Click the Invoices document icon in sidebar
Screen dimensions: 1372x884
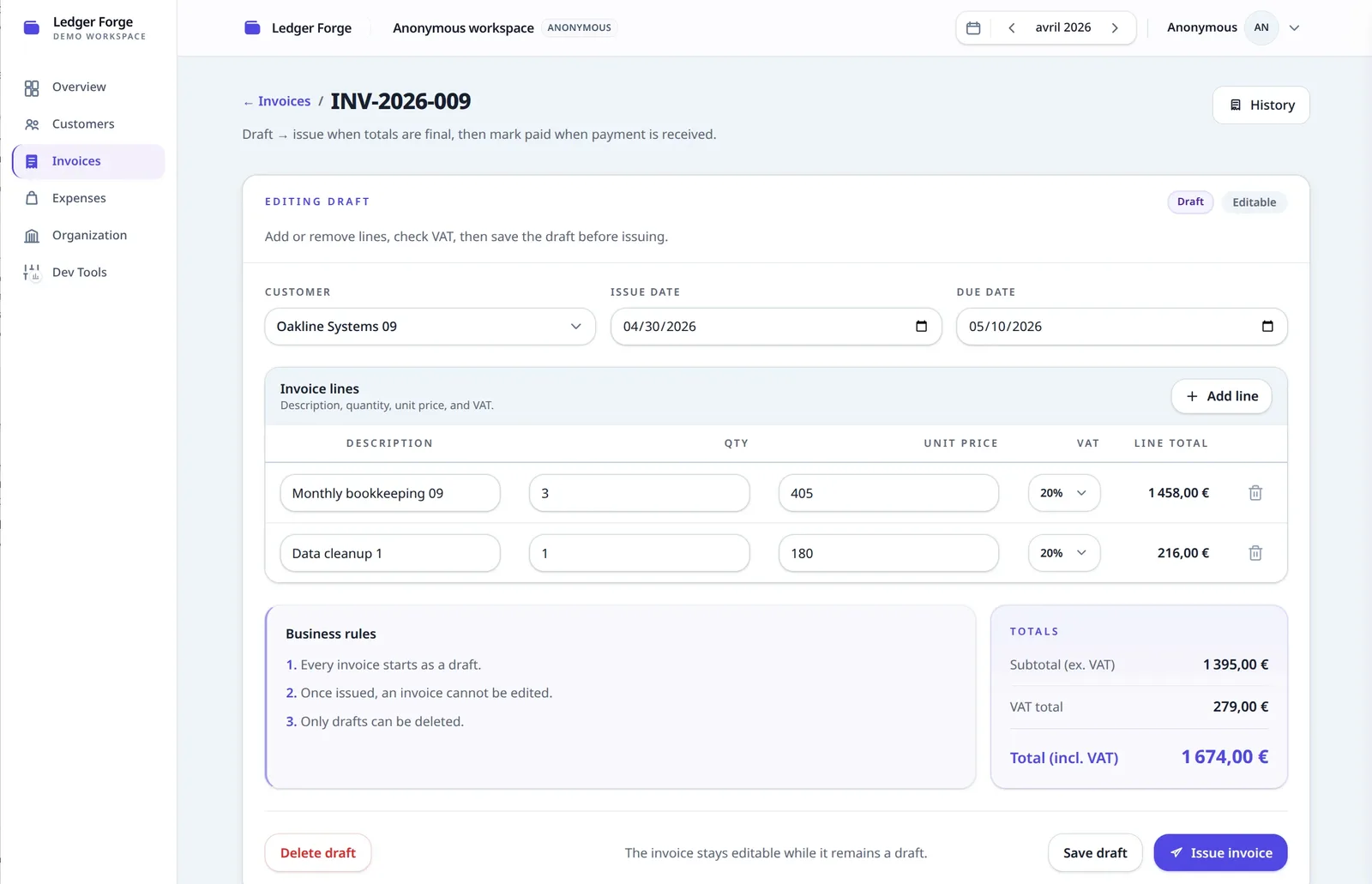(32, 161)
